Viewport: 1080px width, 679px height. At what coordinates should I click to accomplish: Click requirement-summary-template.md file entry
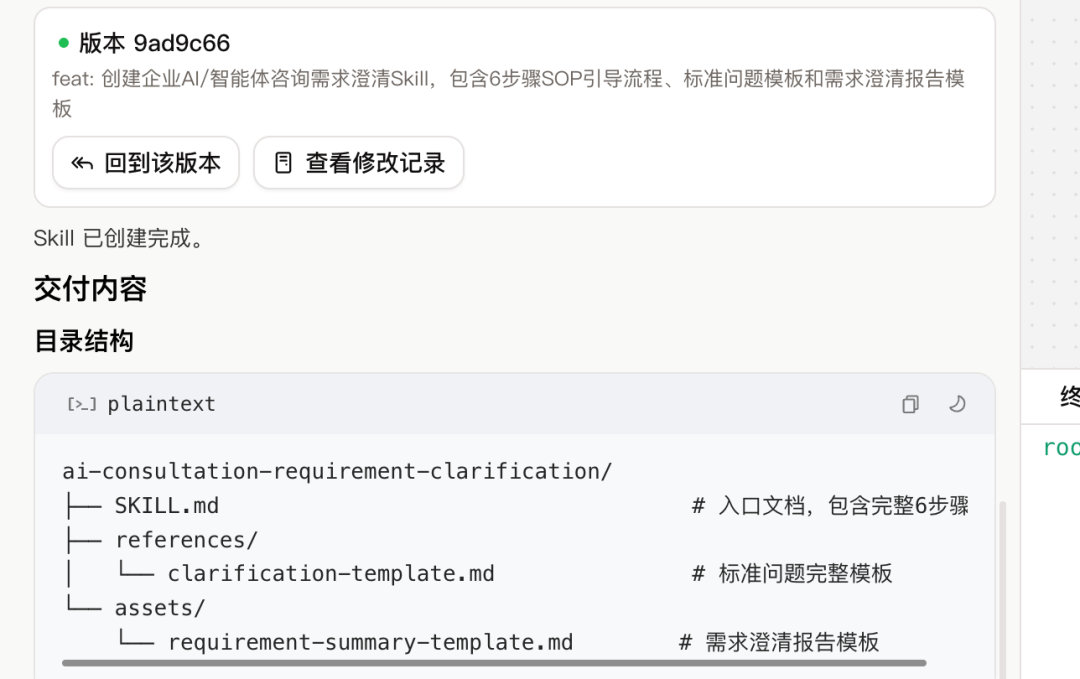(370, 642)
